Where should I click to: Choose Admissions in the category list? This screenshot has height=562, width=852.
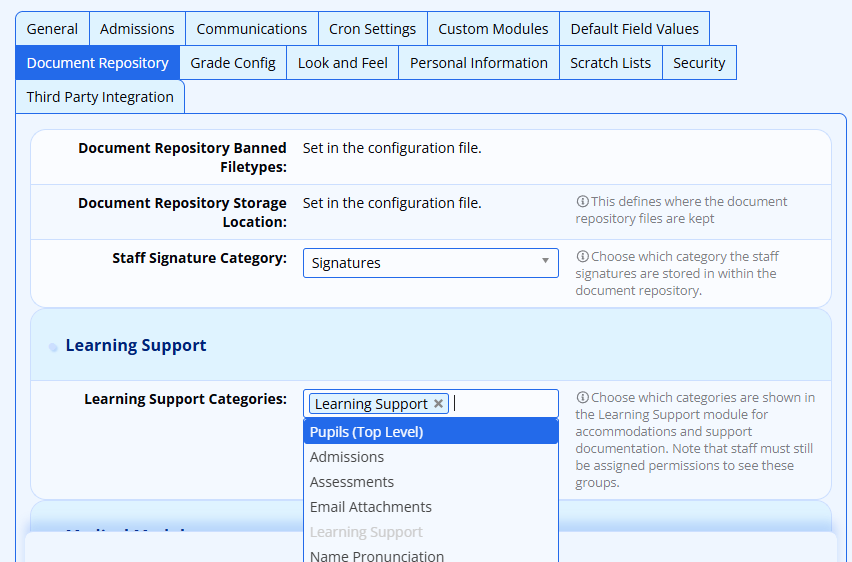(x=347, y=457)
